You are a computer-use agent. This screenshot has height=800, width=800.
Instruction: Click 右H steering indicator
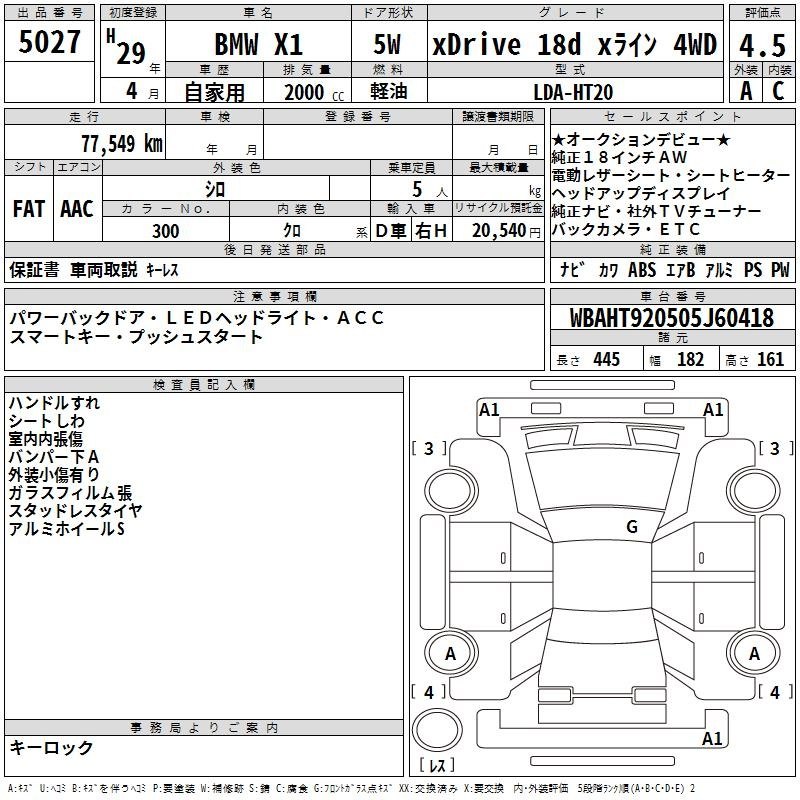coord(431,231)
